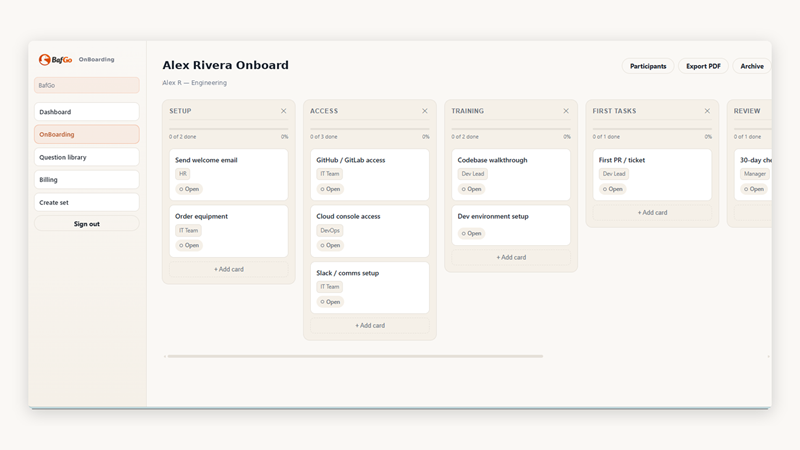Click the ACCESS progress bar
This screenshot has width=800, height=450.
pos(370,129)
